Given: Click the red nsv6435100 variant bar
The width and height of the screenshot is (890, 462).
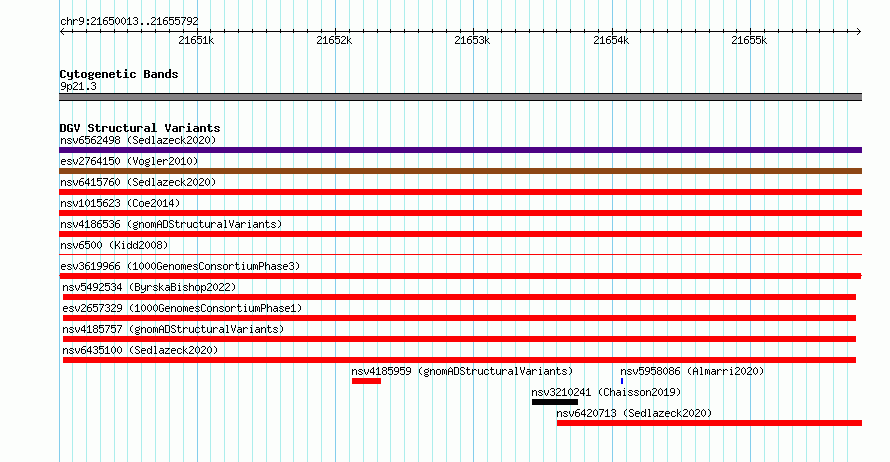Looking at the screenshot, I should coord(459,360).
